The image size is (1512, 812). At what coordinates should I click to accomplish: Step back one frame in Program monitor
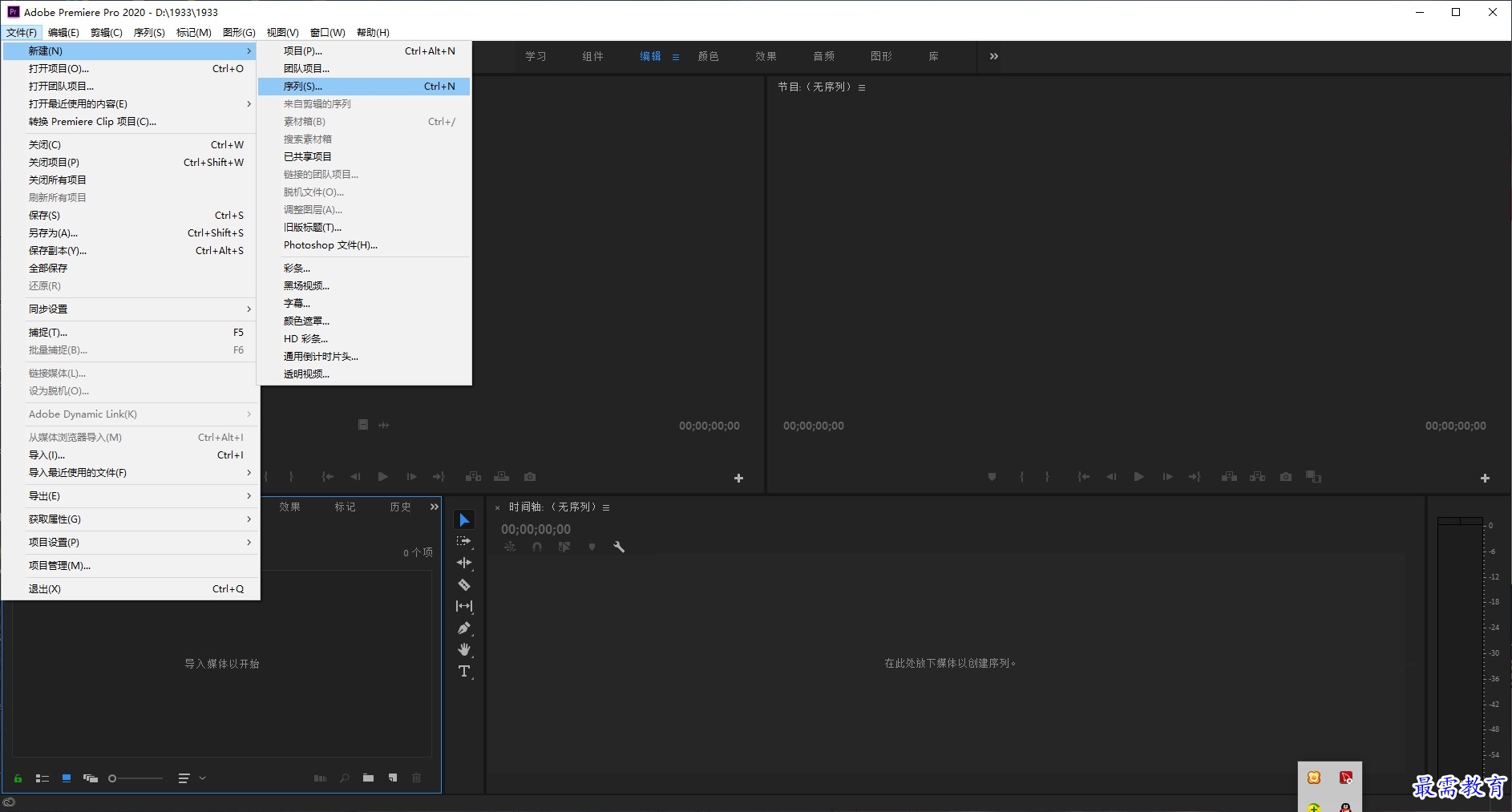pyautogui.click(x=1111, y=477)
